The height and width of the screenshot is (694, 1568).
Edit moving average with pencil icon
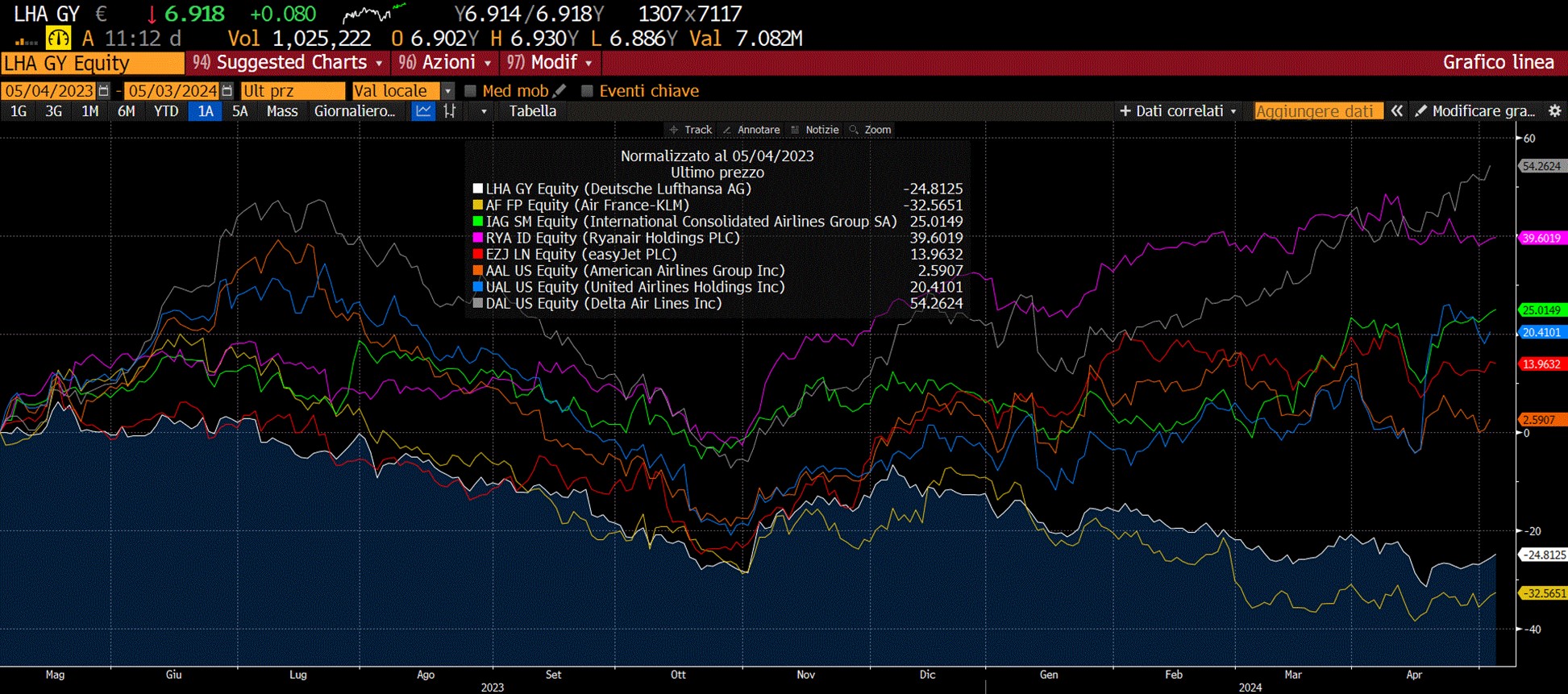coord(560,90)
